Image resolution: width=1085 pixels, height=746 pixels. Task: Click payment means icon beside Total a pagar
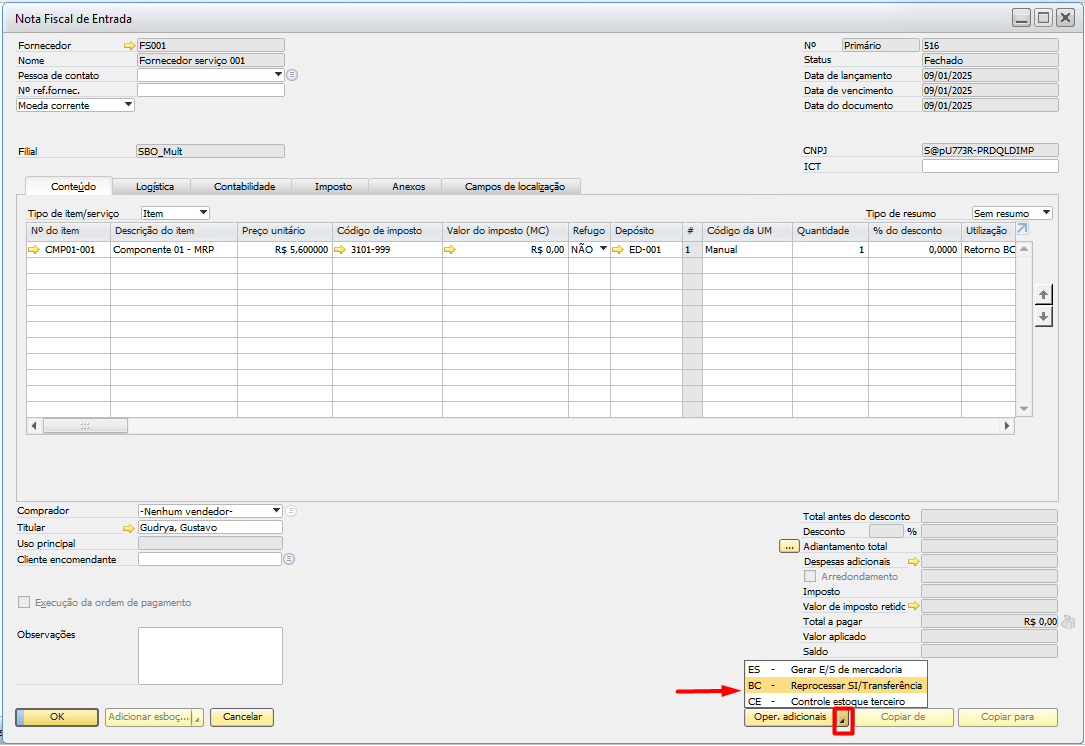point(1068,622)
